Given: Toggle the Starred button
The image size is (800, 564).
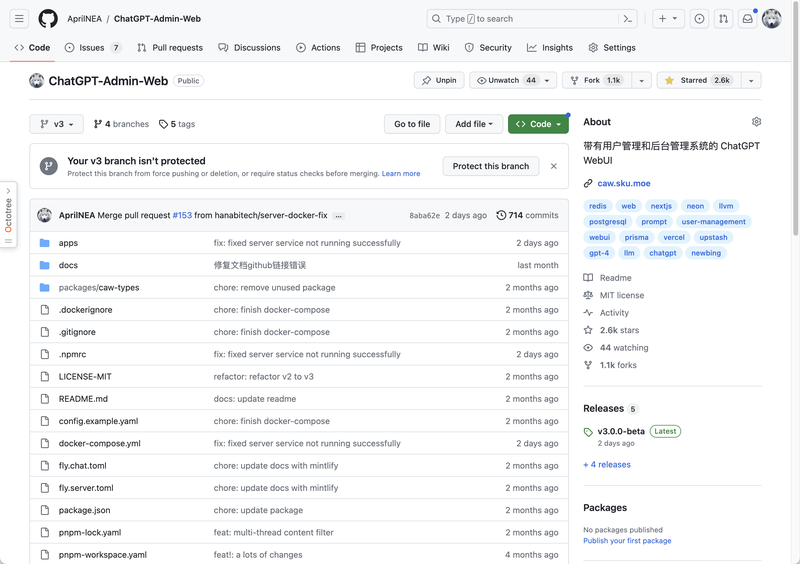Looking at the screenshot, I should click(699, 81).
